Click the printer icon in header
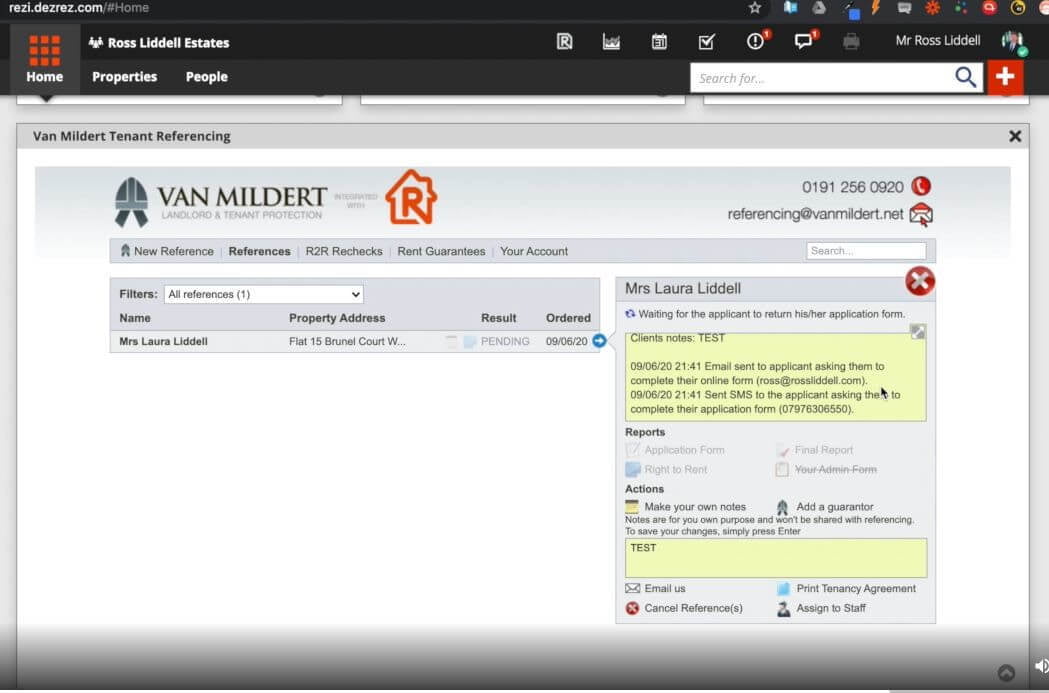This screenshot has width=1049, height=693. click(851, 42)
